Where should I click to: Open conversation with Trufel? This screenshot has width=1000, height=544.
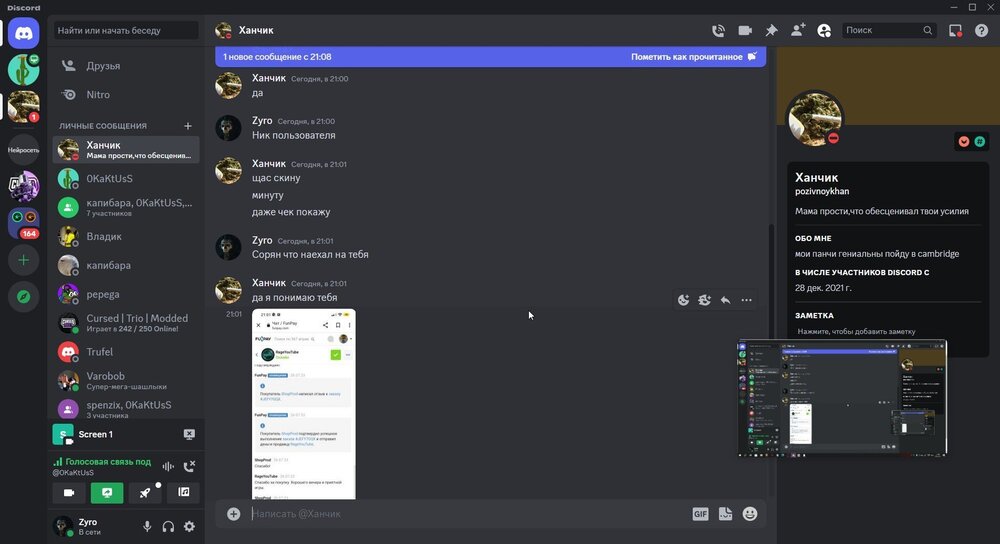pyautogui.click(x=126, y=352)
